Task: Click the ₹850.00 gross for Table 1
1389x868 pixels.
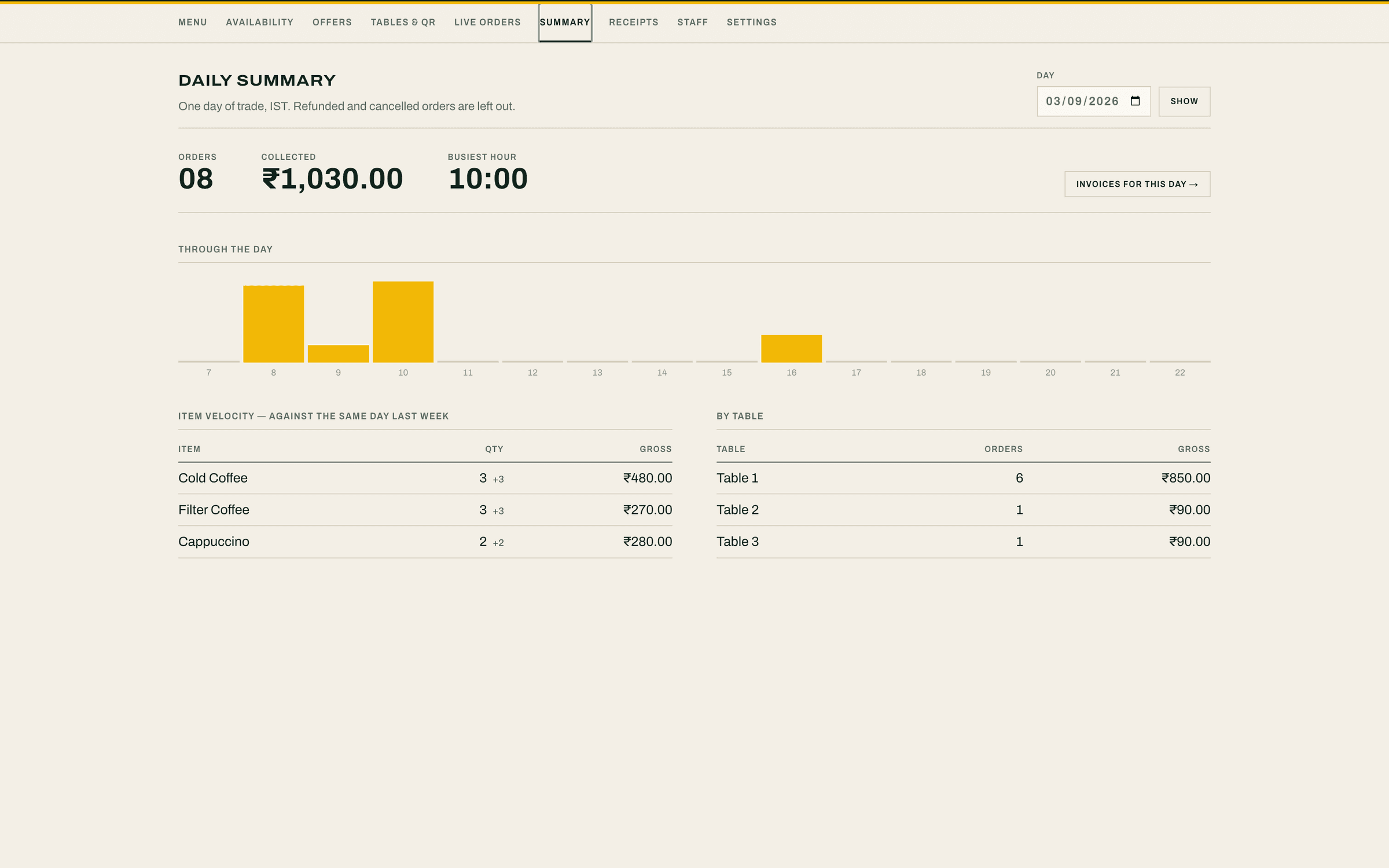Action: 1186,478
